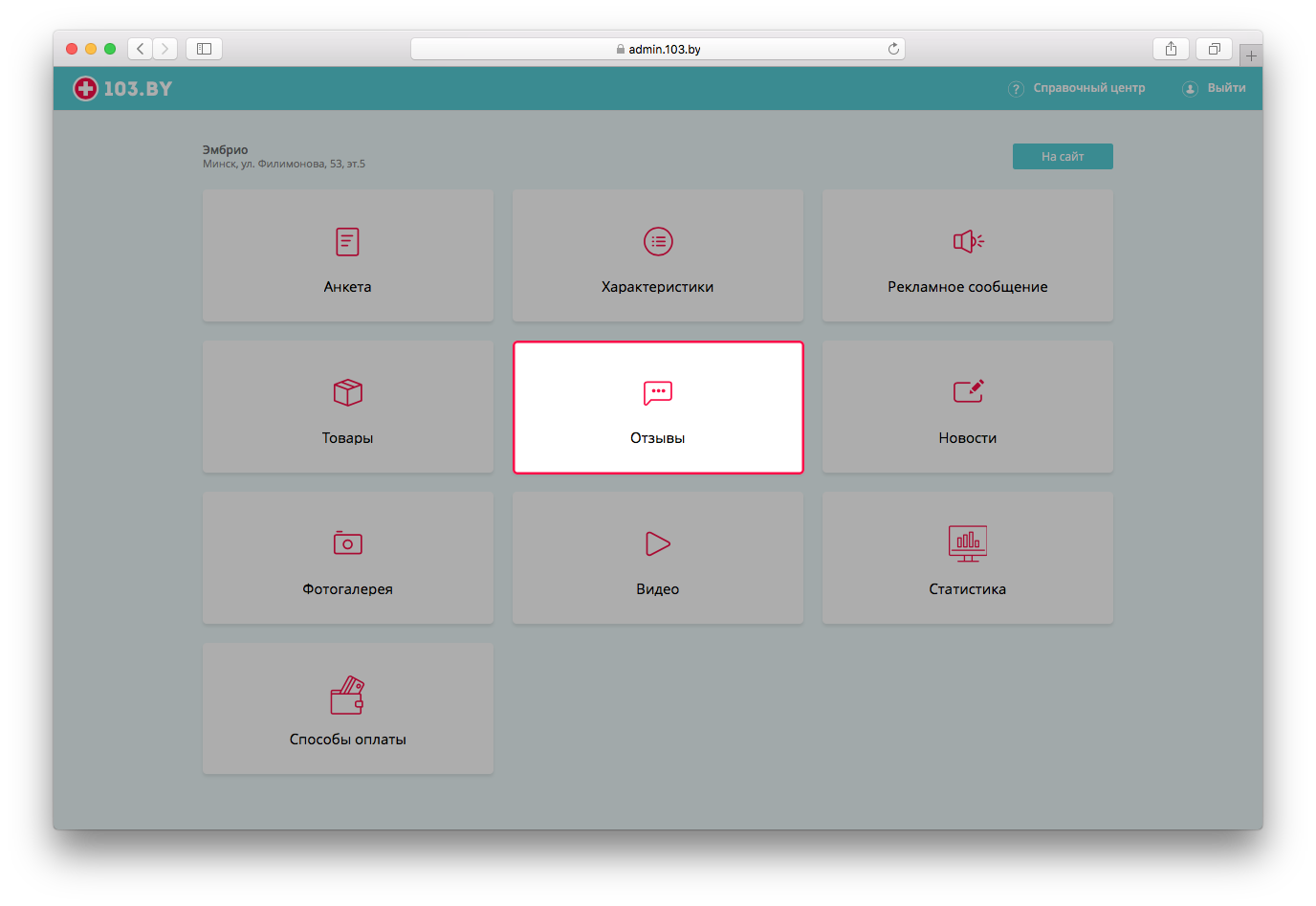This screenshot has height=906, width=1316.
Task: Click the Новости edit pencil icon
Action: [x=968, y=390]
